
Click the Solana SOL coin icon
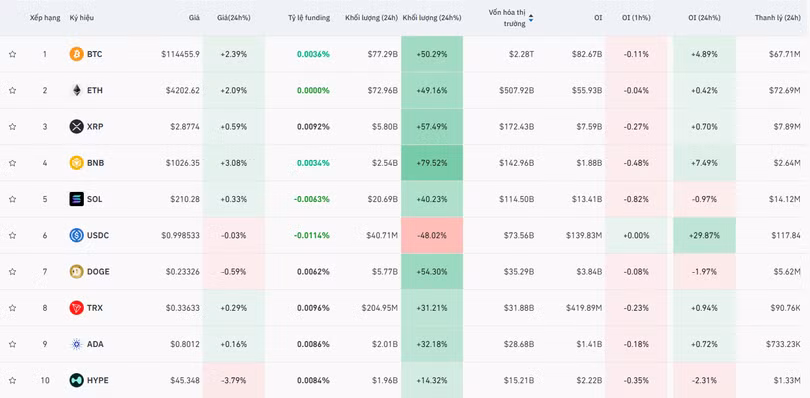point(76,199)
